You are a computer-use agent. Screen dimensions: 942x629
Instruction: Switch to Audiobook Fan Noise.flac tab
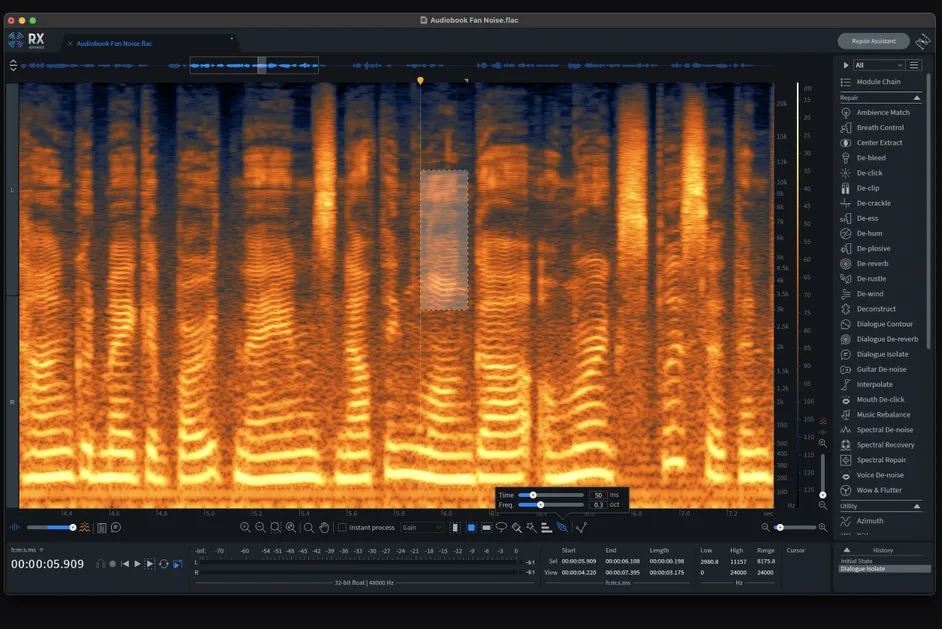114,43
